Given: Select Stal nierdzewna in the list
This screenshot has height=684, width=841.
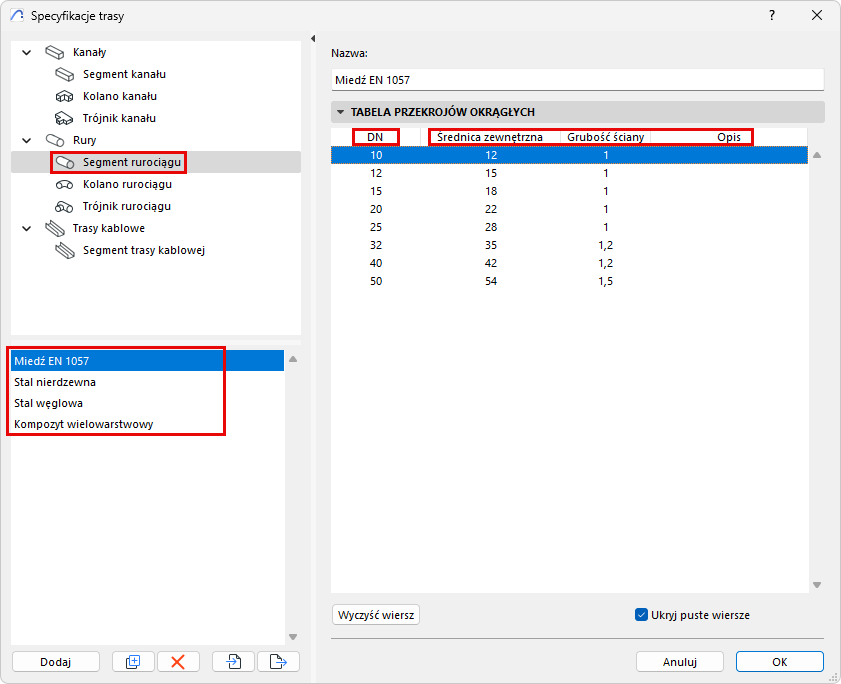Looking at the screenshot, I should (147, 382).
